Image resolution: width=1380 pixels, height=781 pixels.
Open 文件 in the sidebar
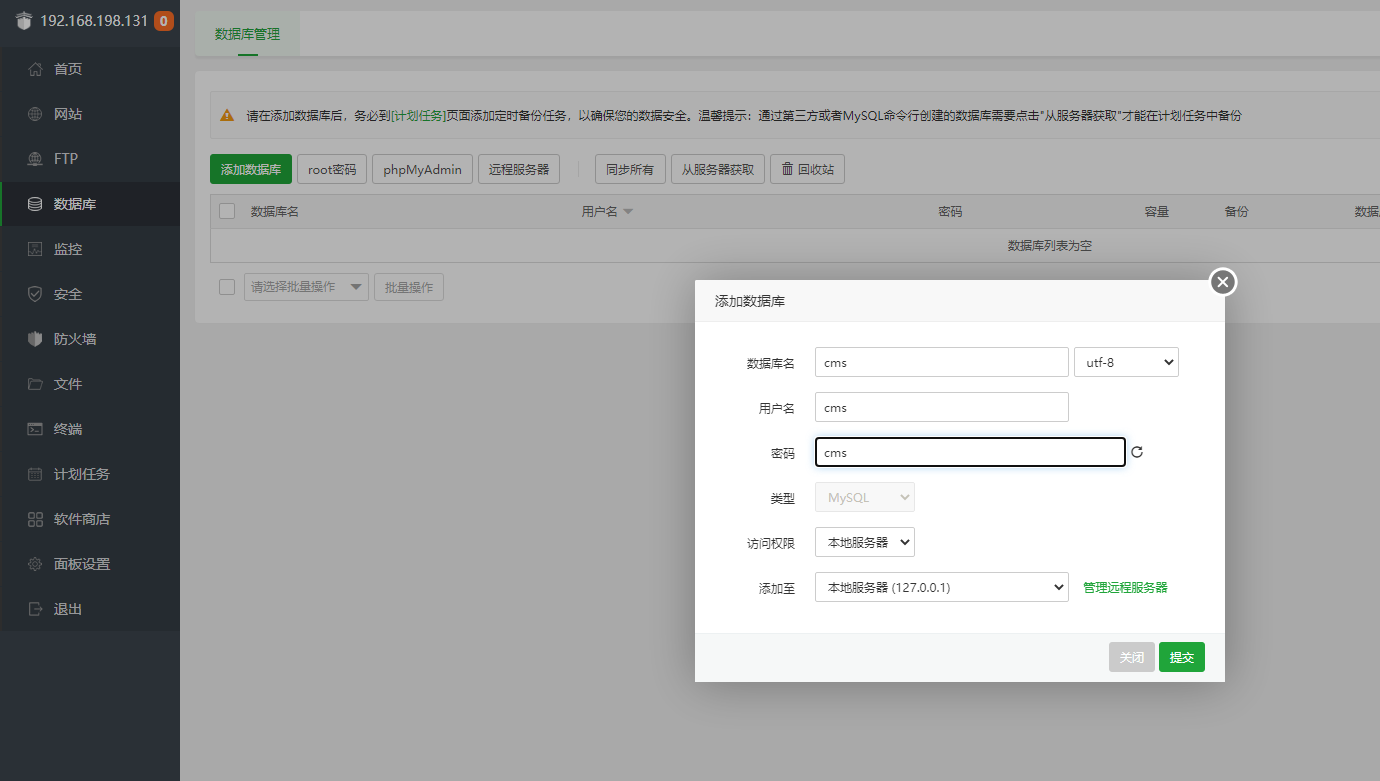click(90, 384)
